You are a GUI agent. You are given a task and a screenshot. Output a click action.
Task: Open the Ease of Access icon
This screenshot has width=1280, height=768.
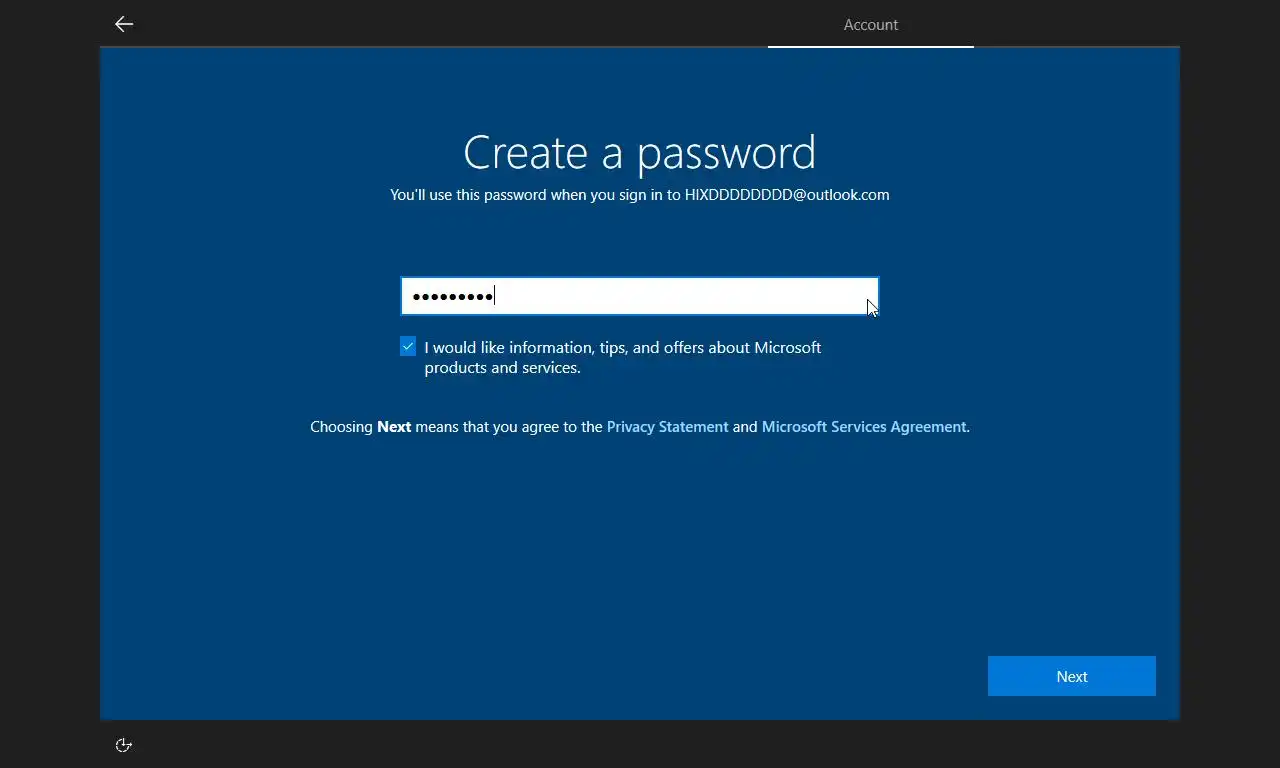tap(124, 745)
